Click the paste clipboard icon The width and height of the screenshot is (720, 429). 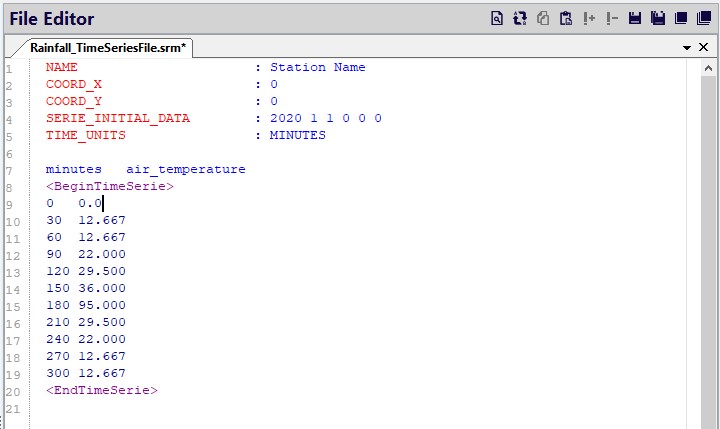point(566,18)
